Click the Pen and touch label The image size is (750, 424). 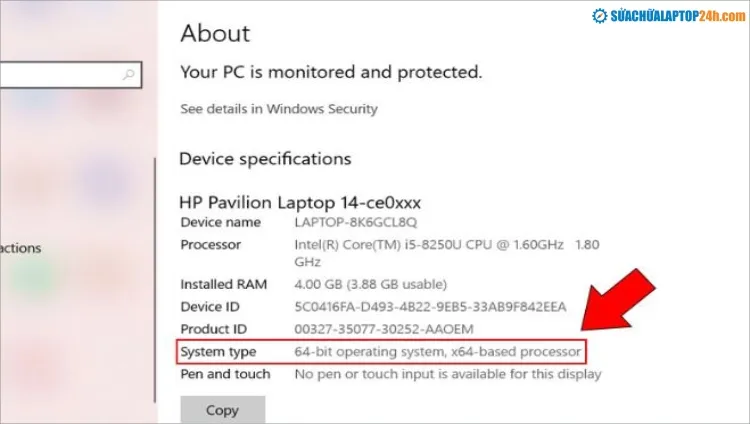(x=225, y=374)
